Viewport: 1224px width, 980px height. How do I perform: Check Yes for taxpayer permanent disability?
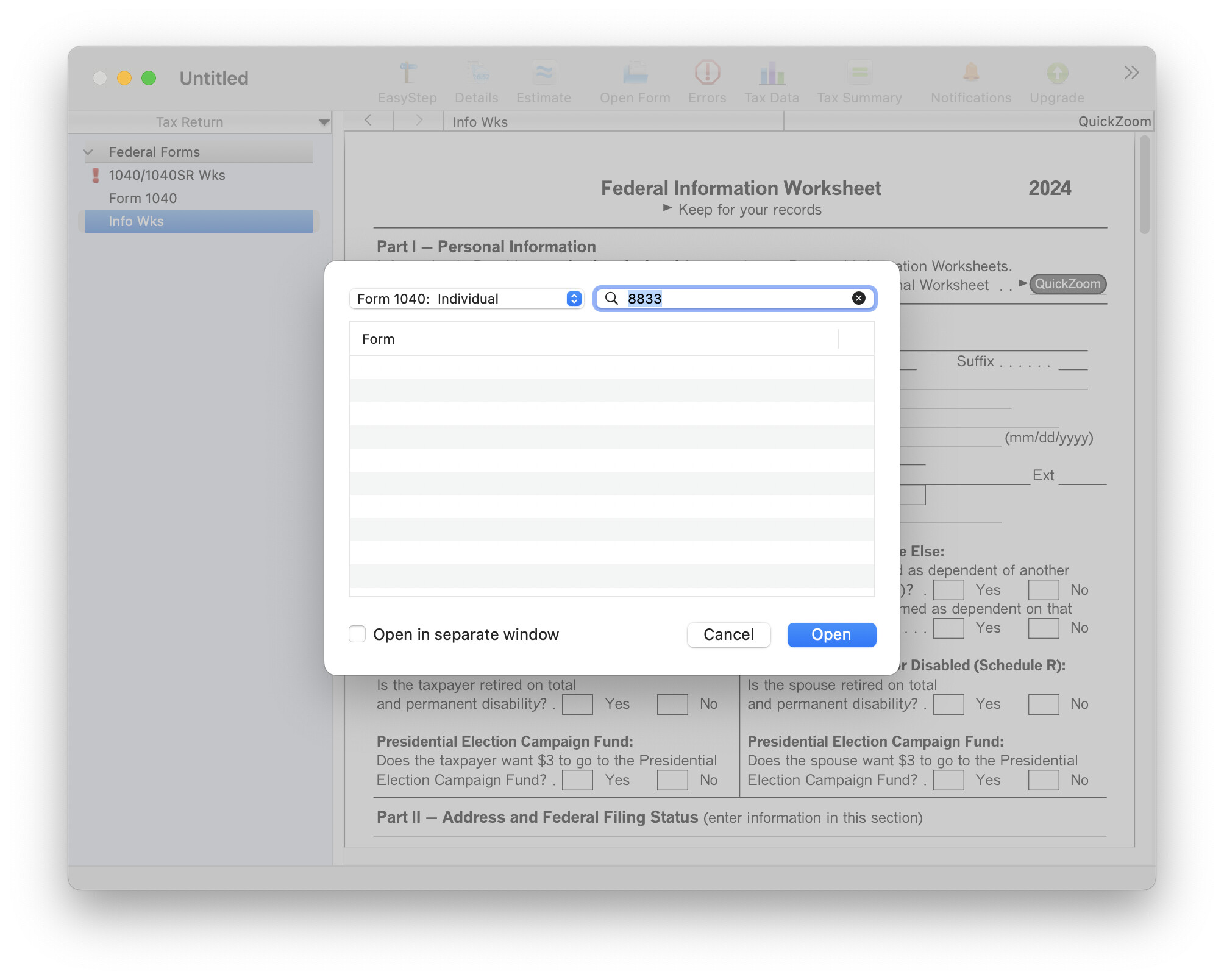point(577,704)
